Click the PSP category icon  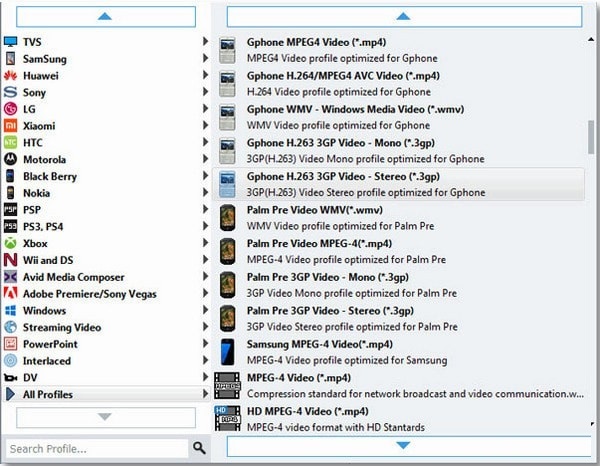[10, 210]
